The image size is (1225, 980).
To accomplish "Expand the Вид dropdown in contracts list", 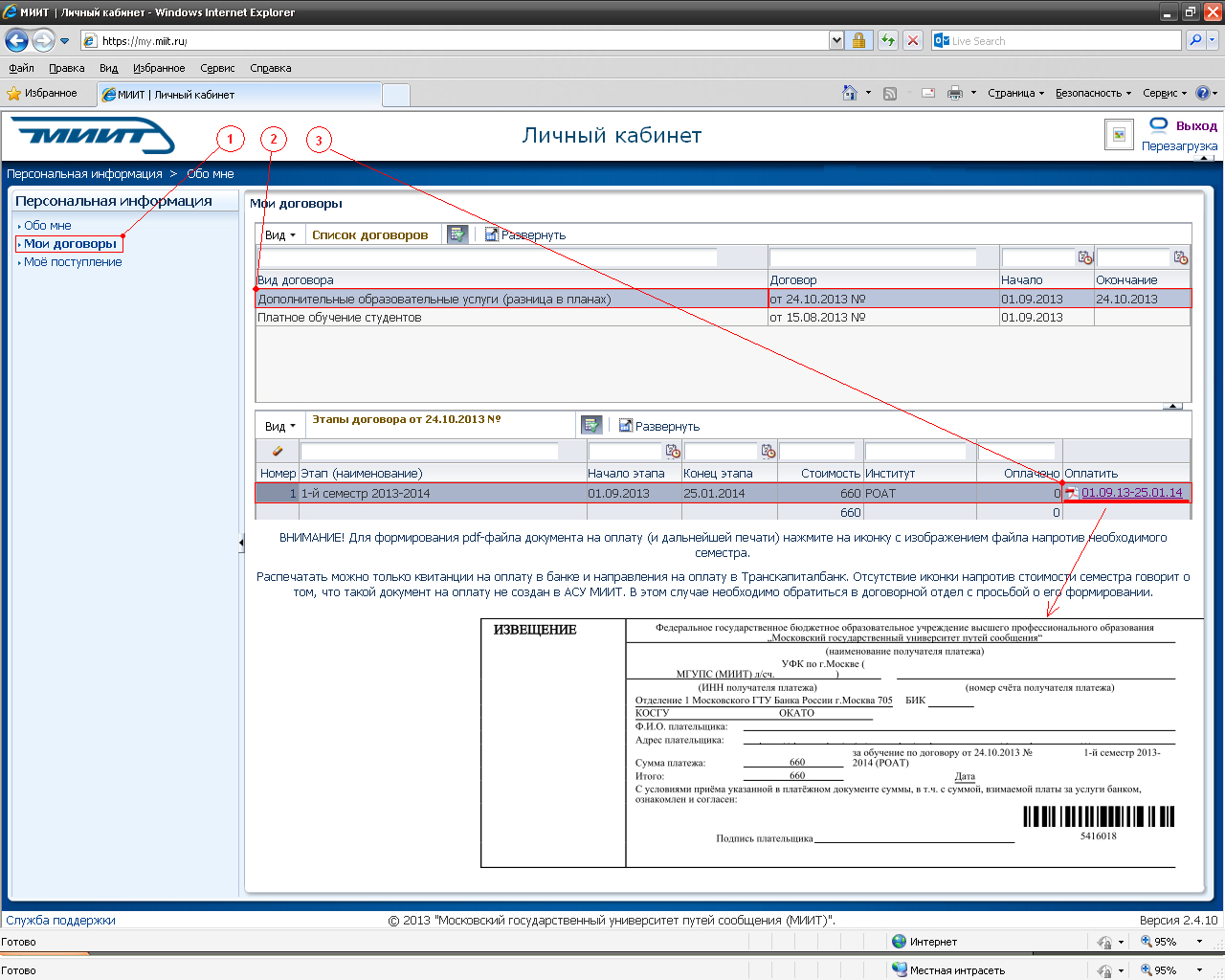I will click(280, 234).
